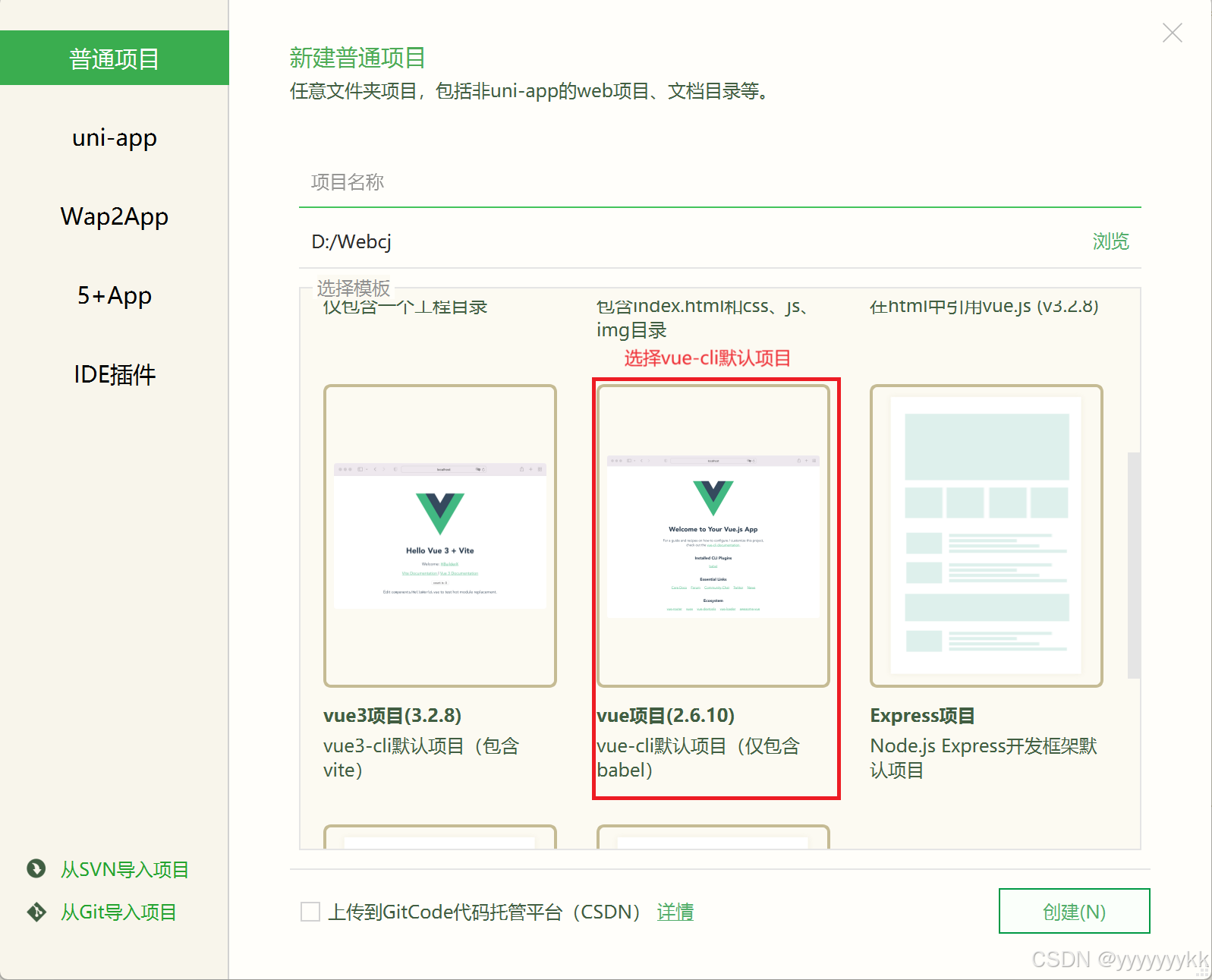This screenshot has height=980, width=1212.
Task: Click the vue项目(2.6.10) title text
Action: 666,716
